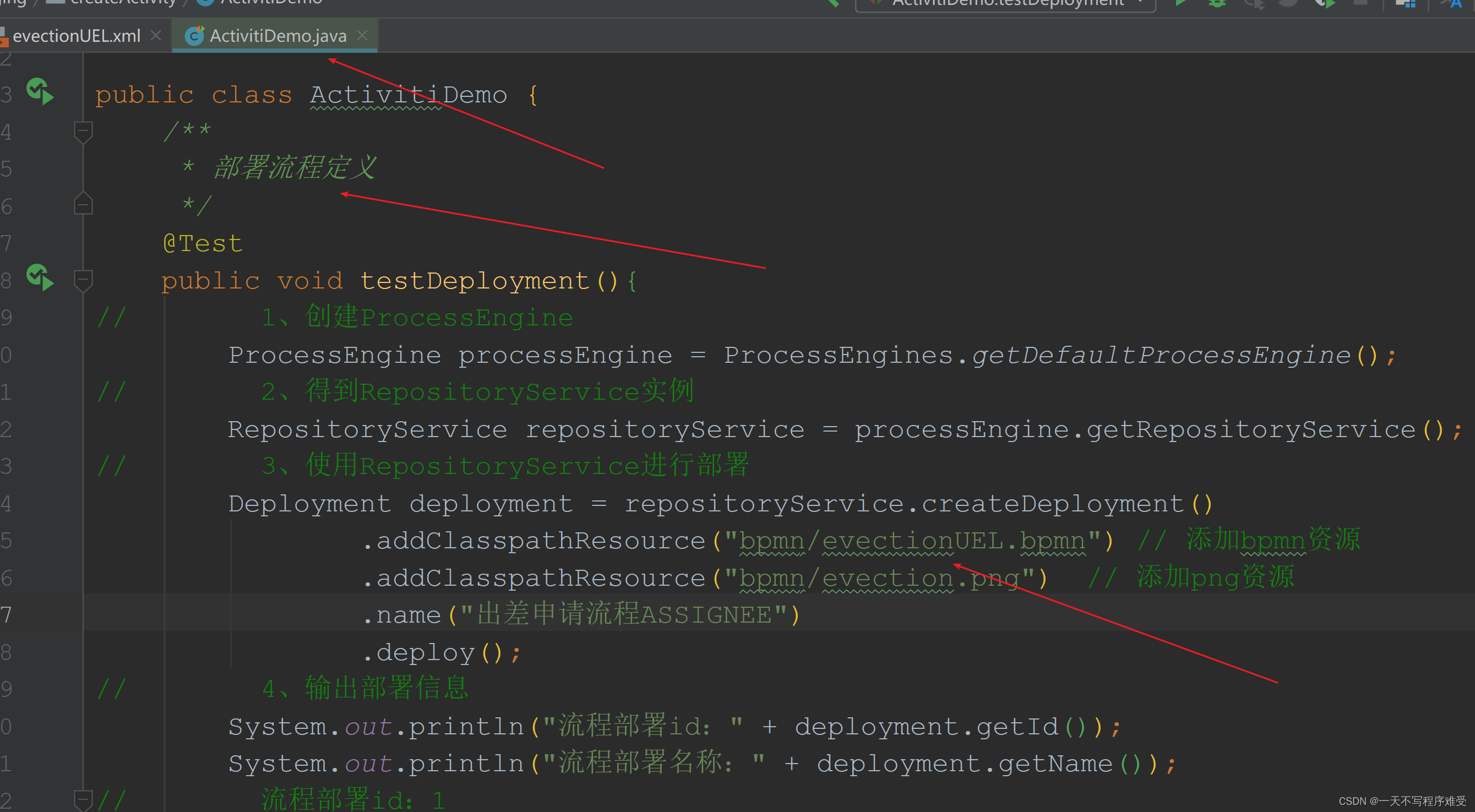1475x812 pixels.
Task: Click the green Debug bug icon
Action: [x=1217, y=3]
